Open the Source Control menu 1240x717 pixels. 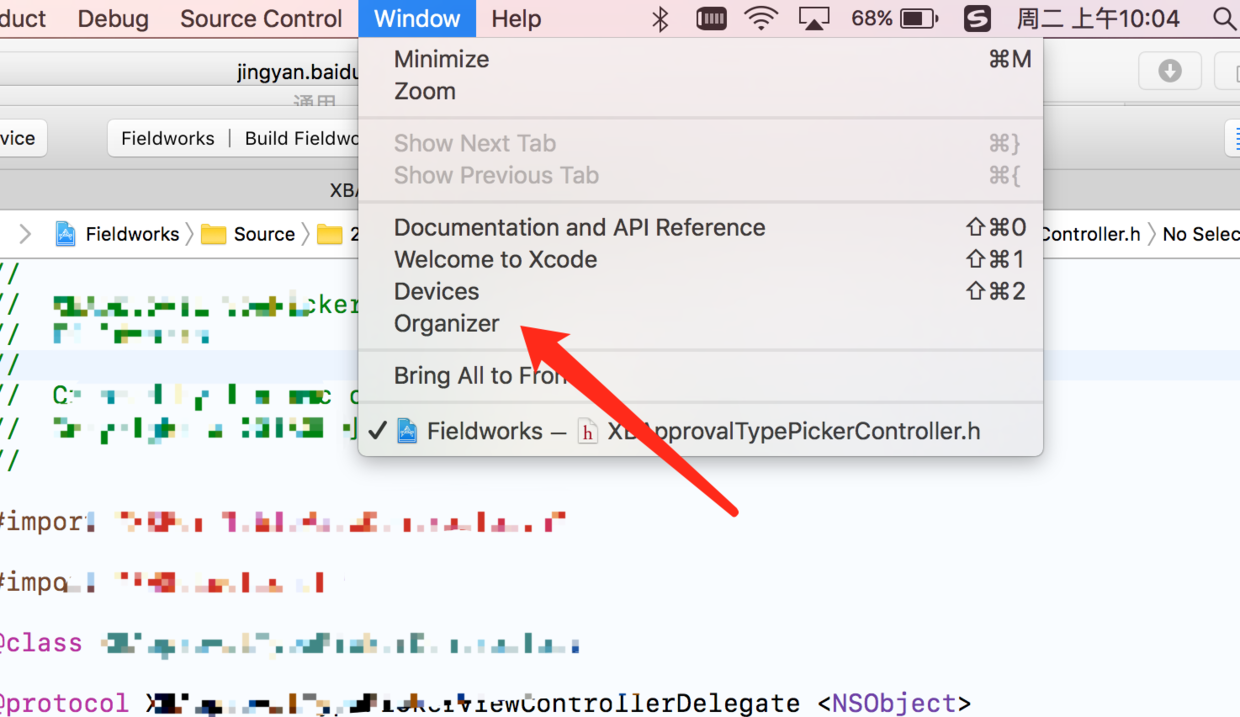click(x=261, y=18)
